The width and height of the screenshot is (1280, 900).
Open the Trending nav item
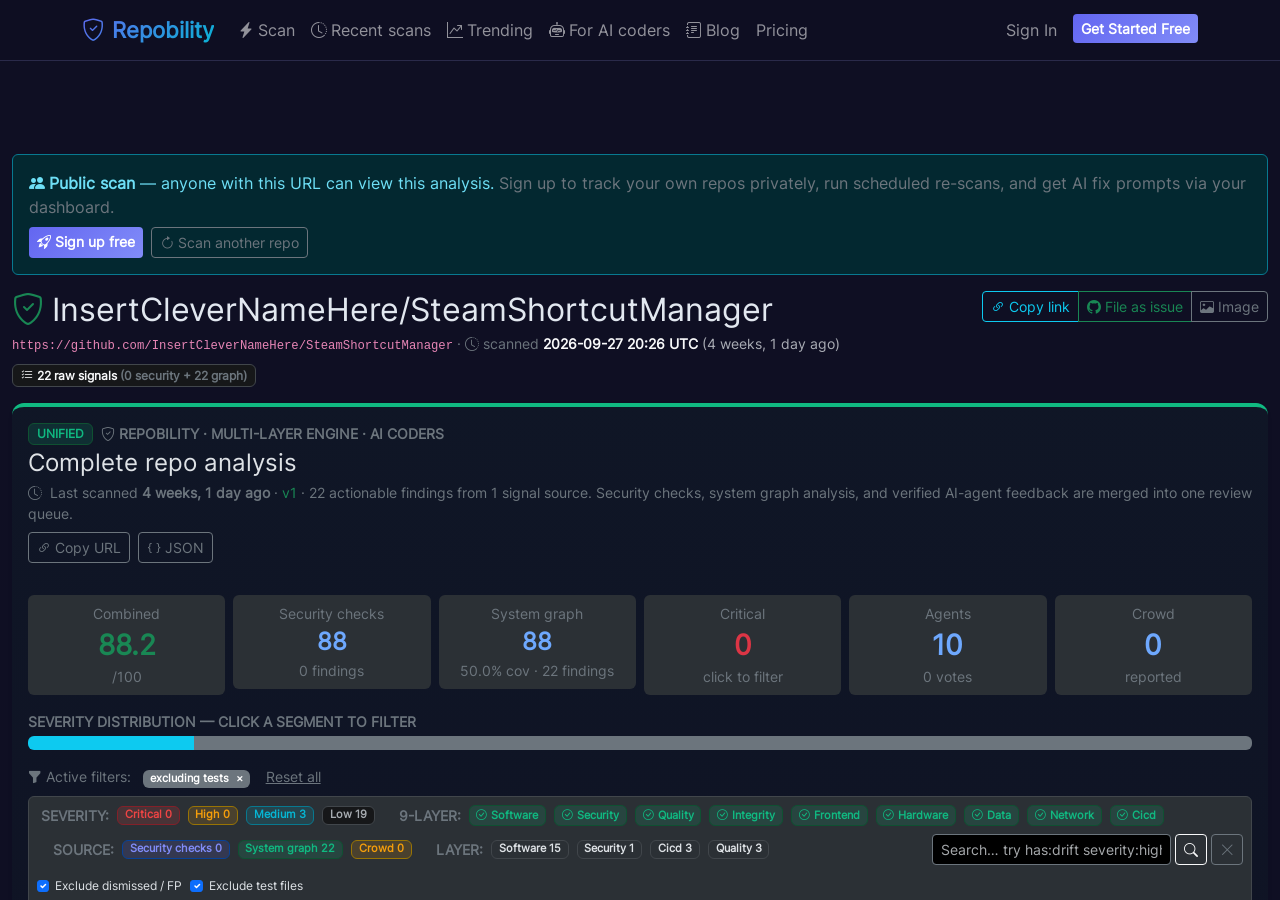point(489,30)
